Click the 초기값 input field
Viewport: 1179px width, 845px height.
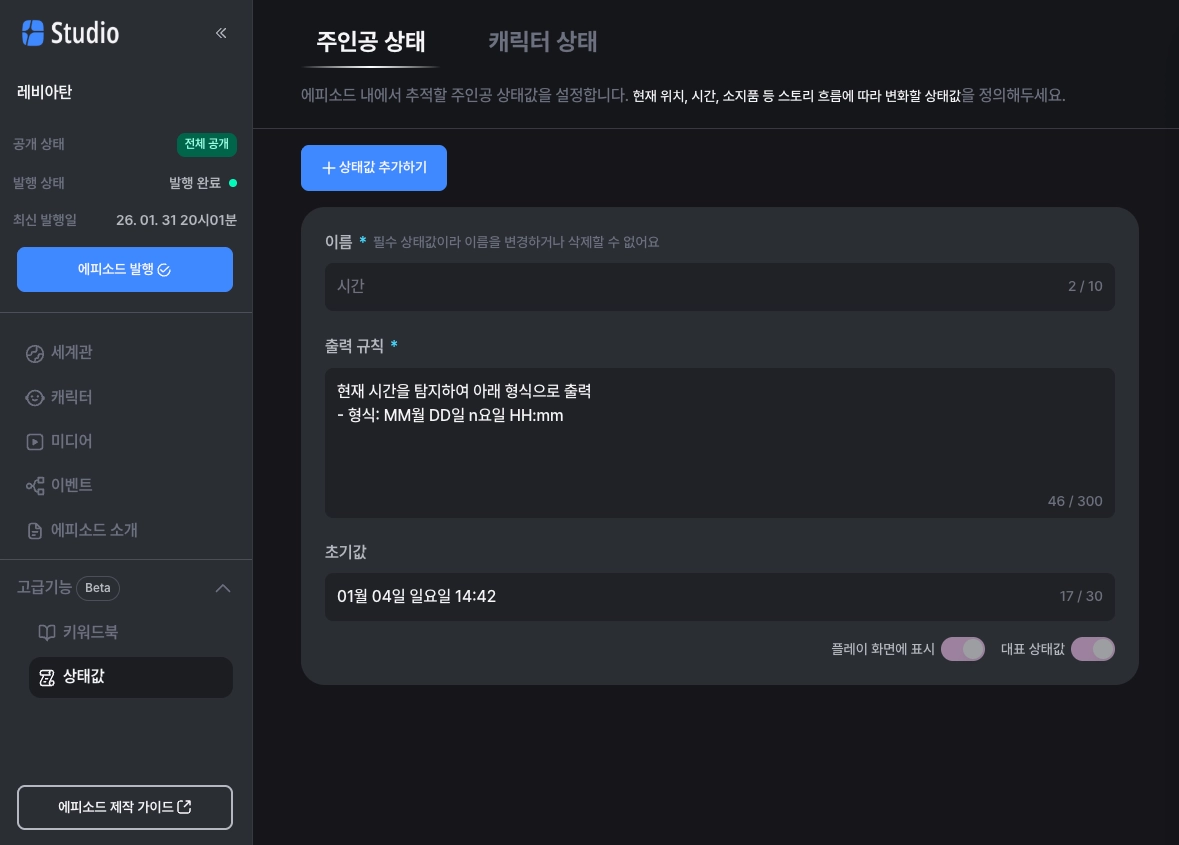point(690,597)
